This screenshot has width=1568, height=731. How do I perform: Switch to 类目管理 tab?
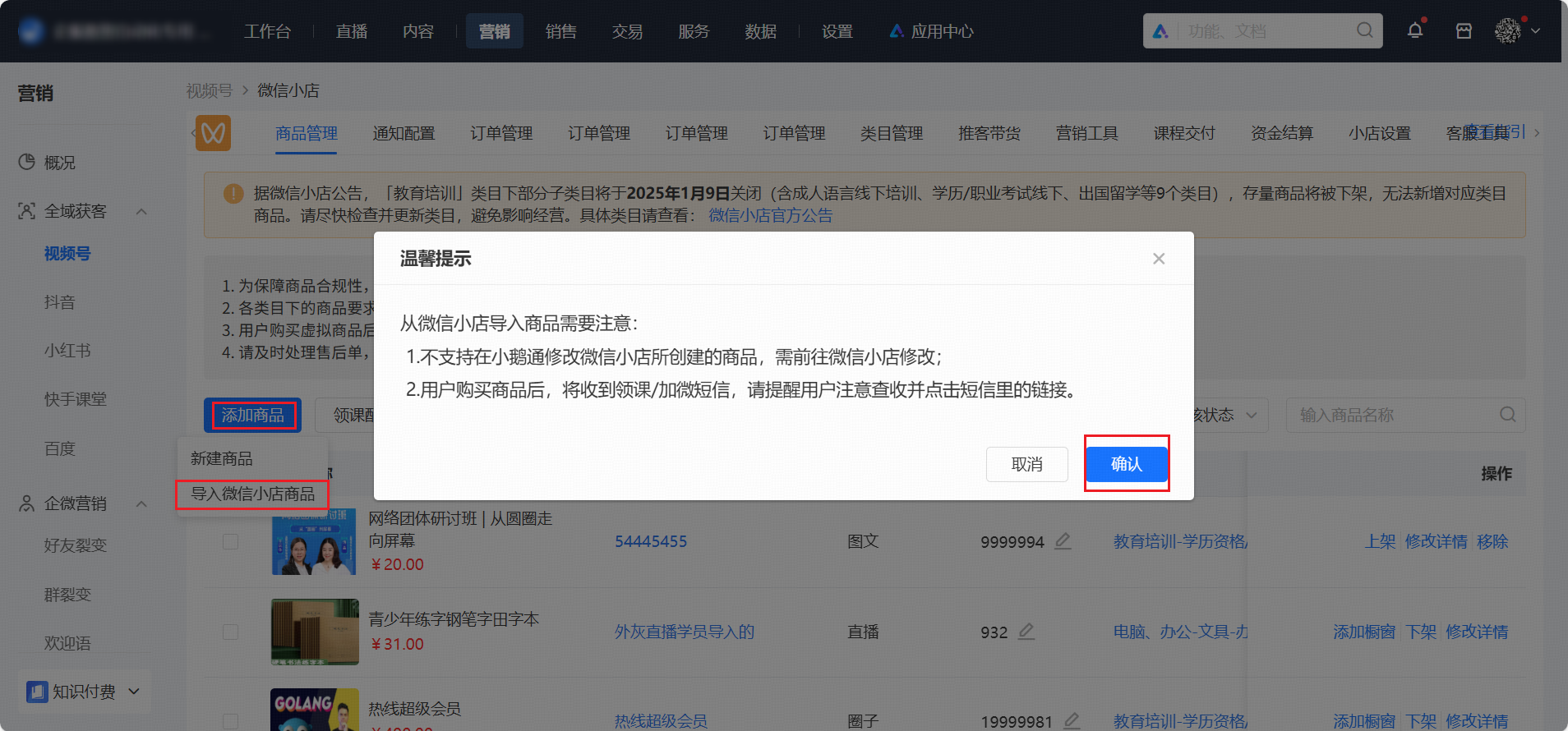[x=892, y=133]
